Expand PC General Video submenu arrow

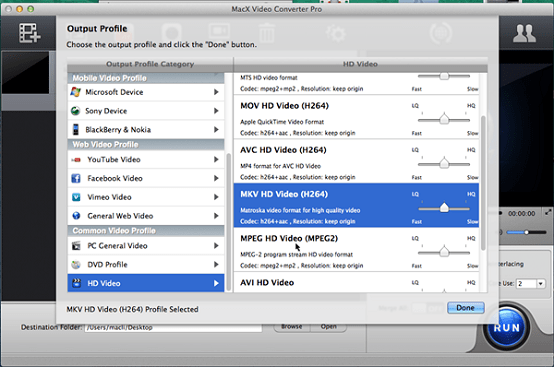tap(216, 245)
